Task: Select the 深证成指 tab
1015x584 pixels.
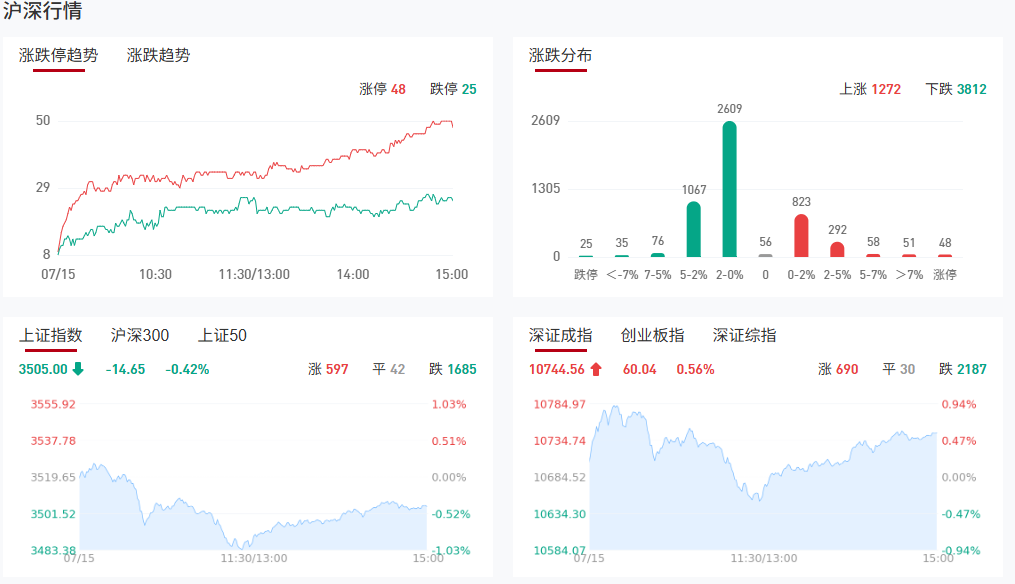Action: [x=560, y=336]
